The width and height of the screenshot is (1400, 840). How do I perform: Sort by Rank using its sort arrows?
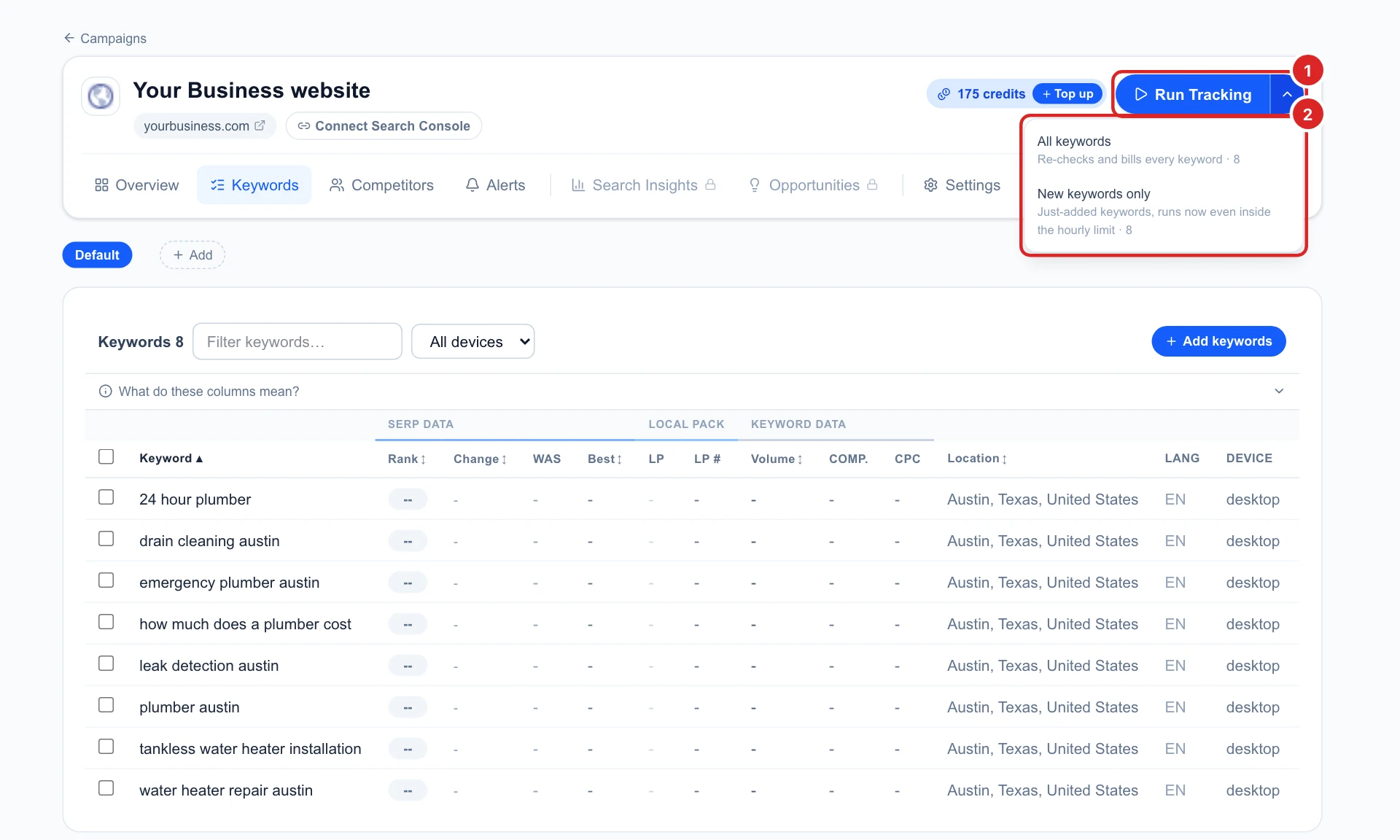pyautogui.click(x=423, y=459)
